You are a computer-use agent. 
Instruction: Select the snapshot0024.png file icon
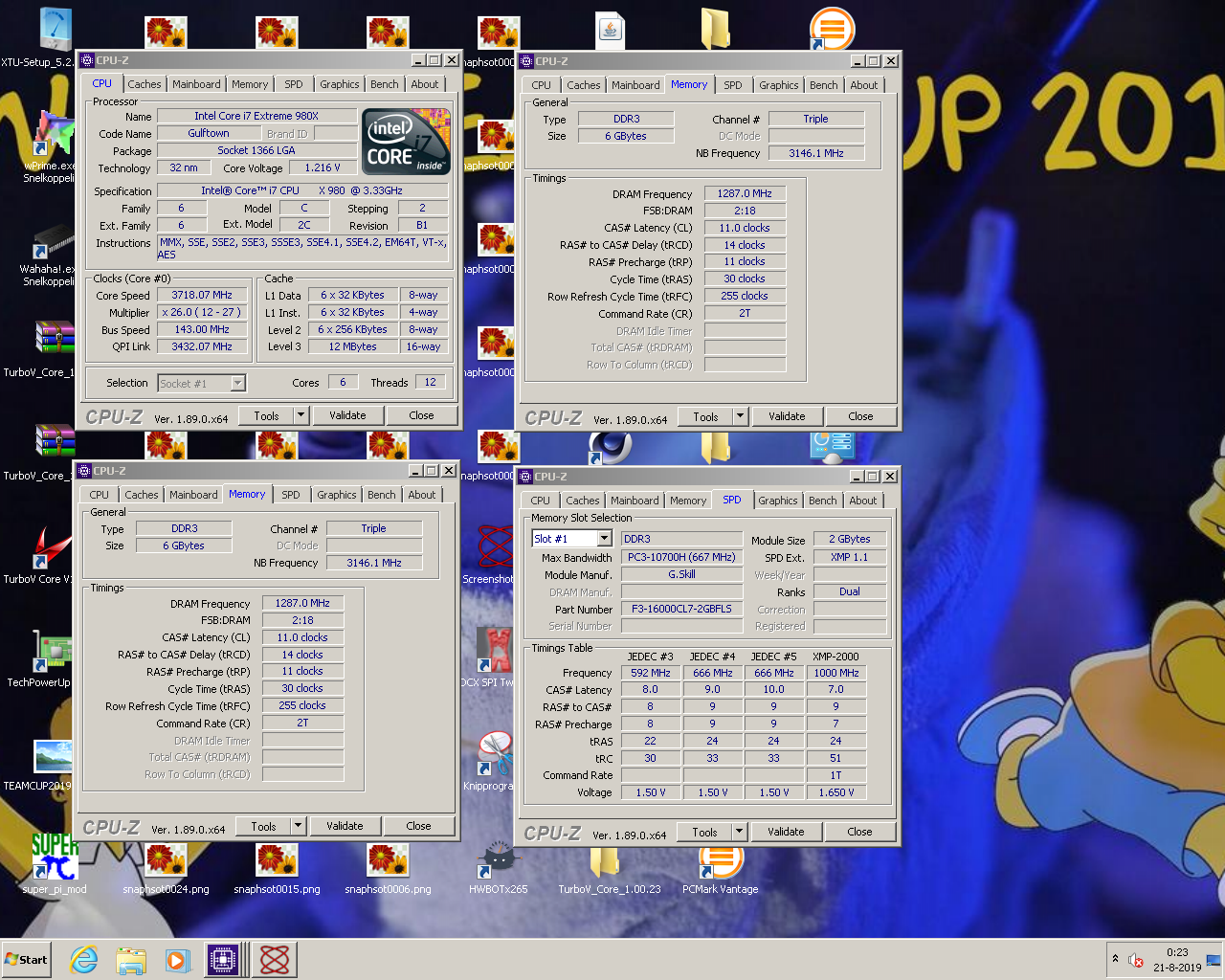[x=166, y=859]
